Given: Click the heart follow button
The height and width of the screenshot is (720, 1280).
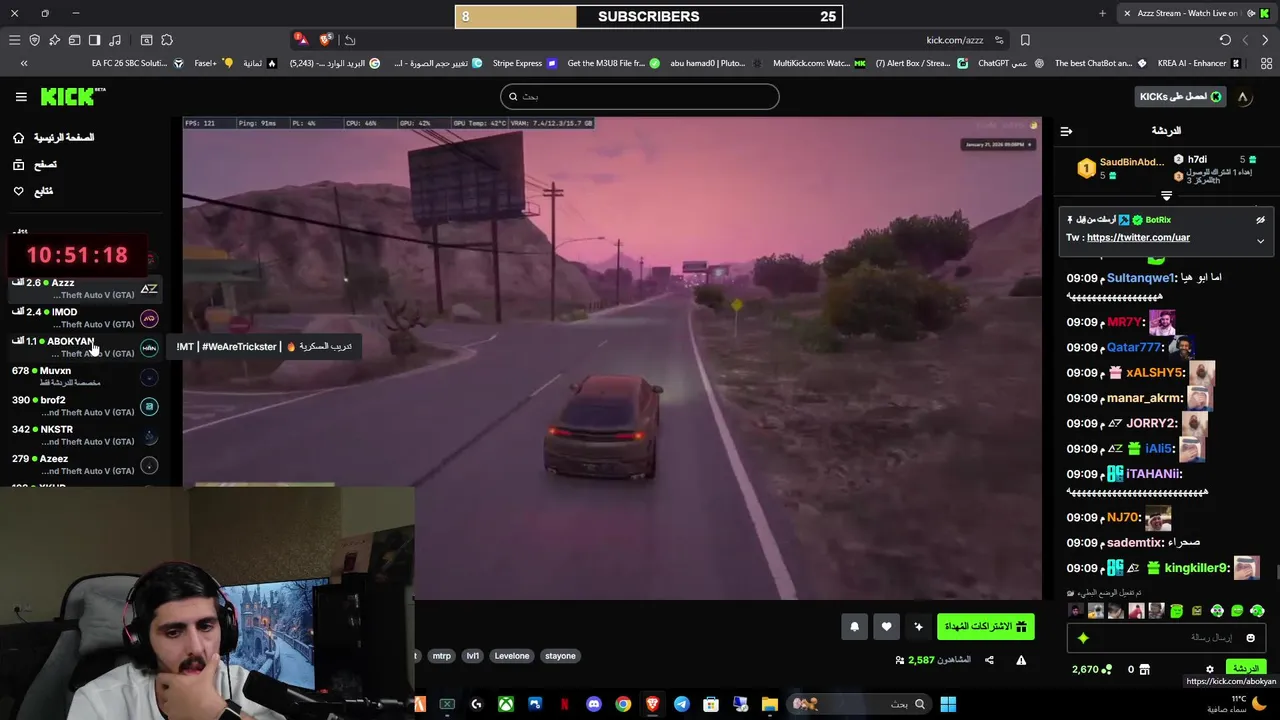Looking at the screenshot, I should pos(886,627).
